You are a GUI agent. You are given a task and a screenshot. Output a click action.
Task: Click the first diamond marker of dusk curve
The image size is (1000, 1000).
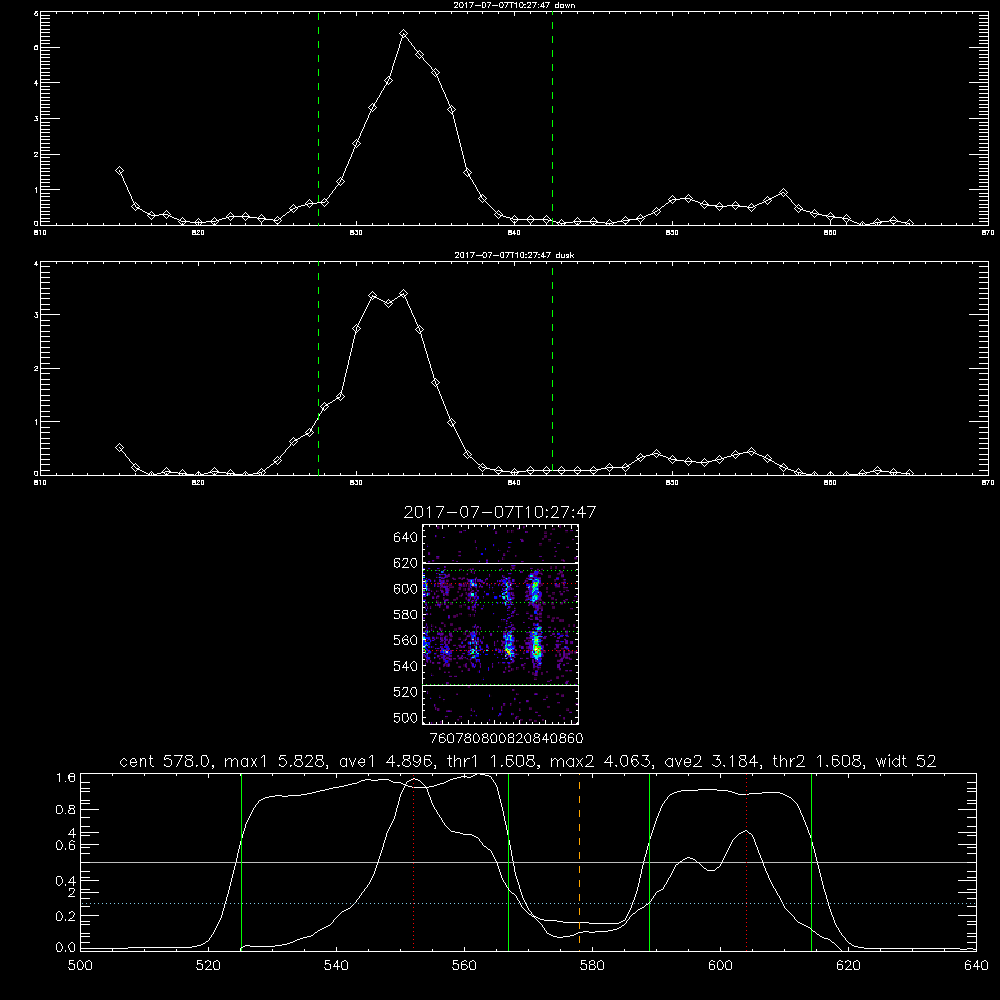[119, 448]
